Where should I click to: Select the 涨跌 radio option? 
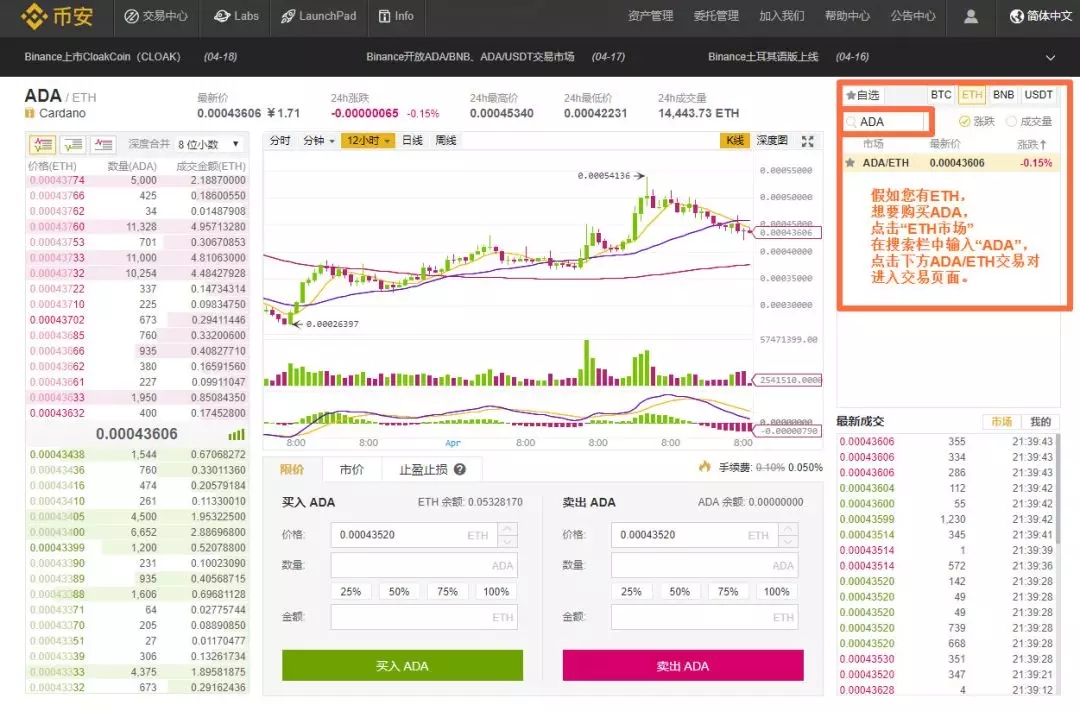click(x=965, y=121)
